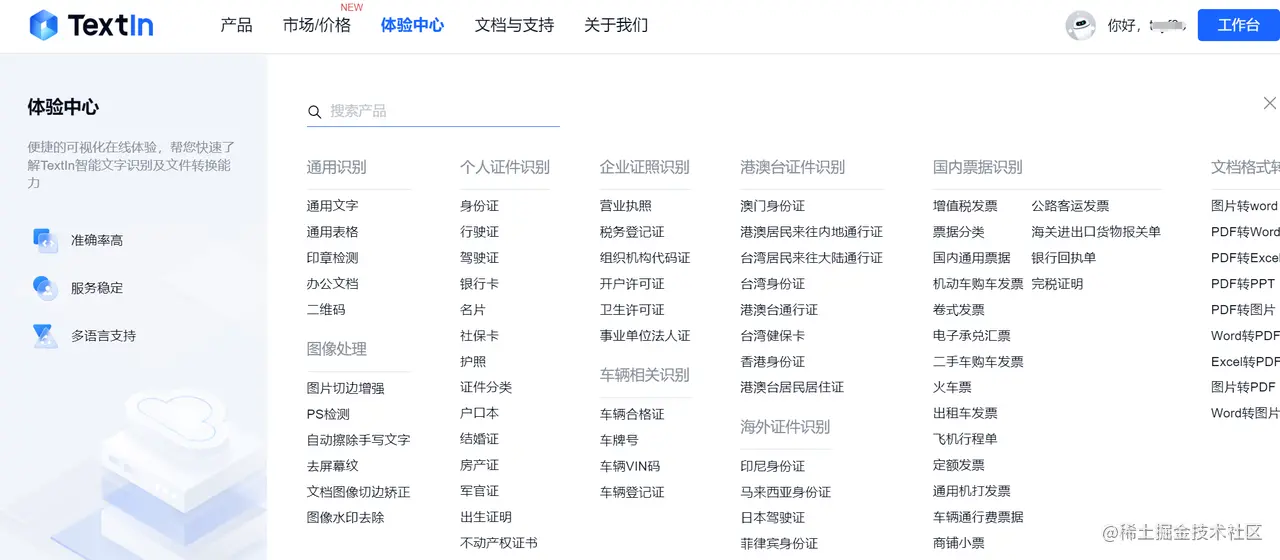
Task: Open 通用表格 recognition
Action: coord(332,232)
